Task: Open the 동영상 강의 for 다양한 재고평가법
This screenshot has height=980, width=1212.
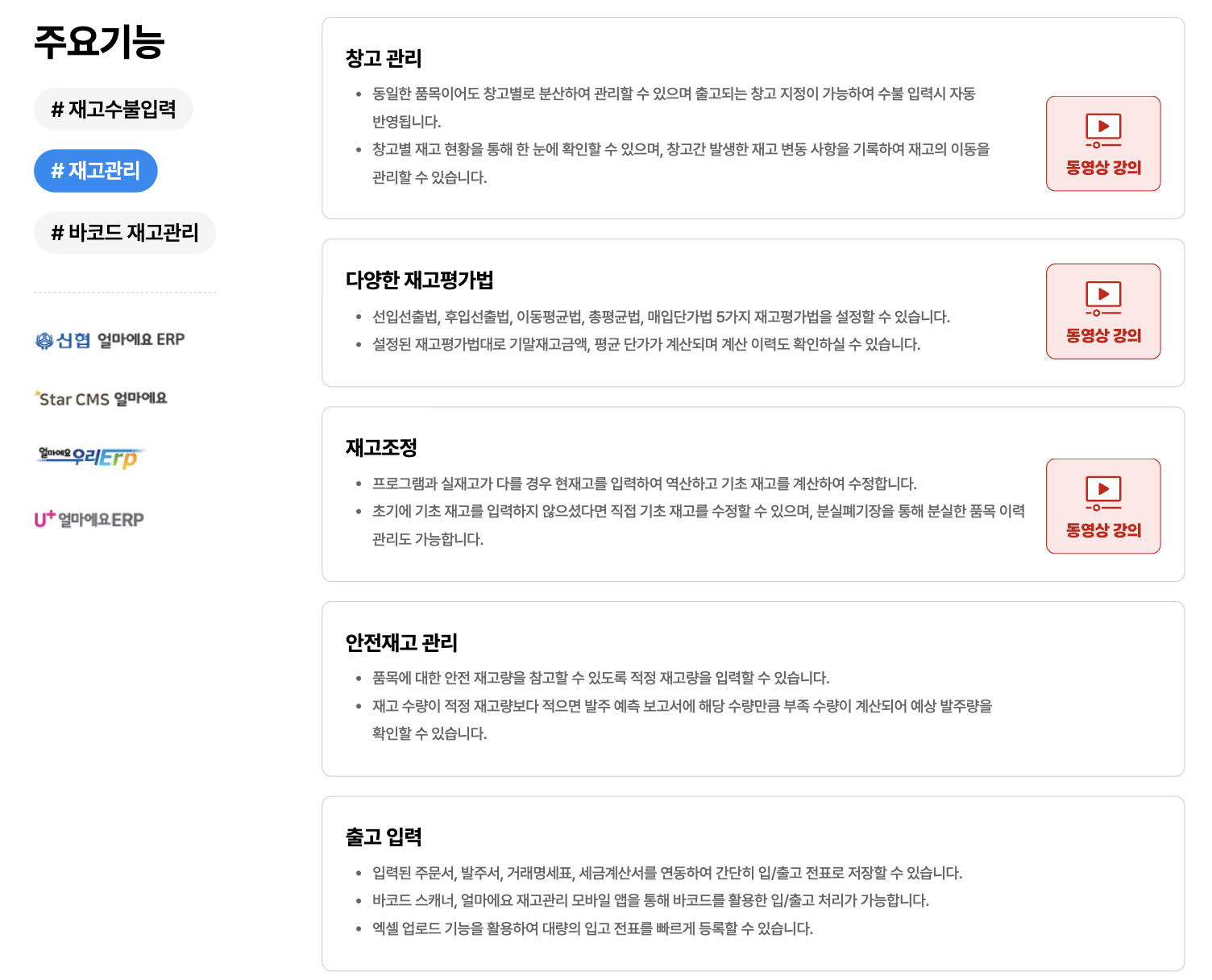Action: point(1102,311)
